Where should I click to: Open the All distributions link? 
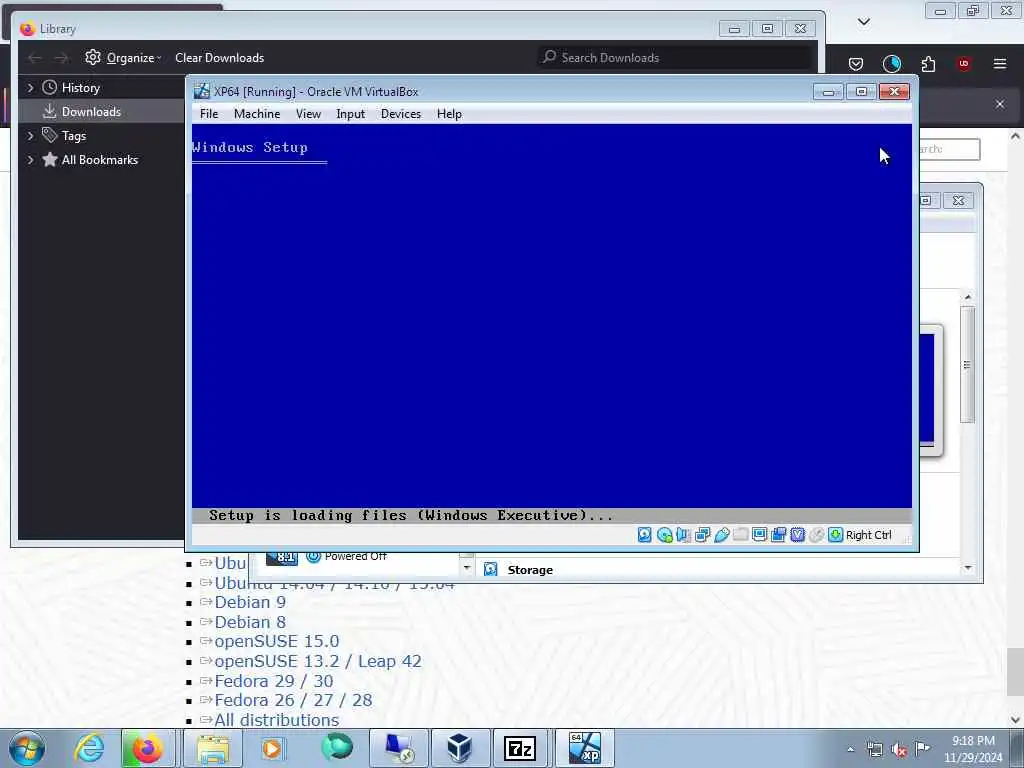(276, 720)
